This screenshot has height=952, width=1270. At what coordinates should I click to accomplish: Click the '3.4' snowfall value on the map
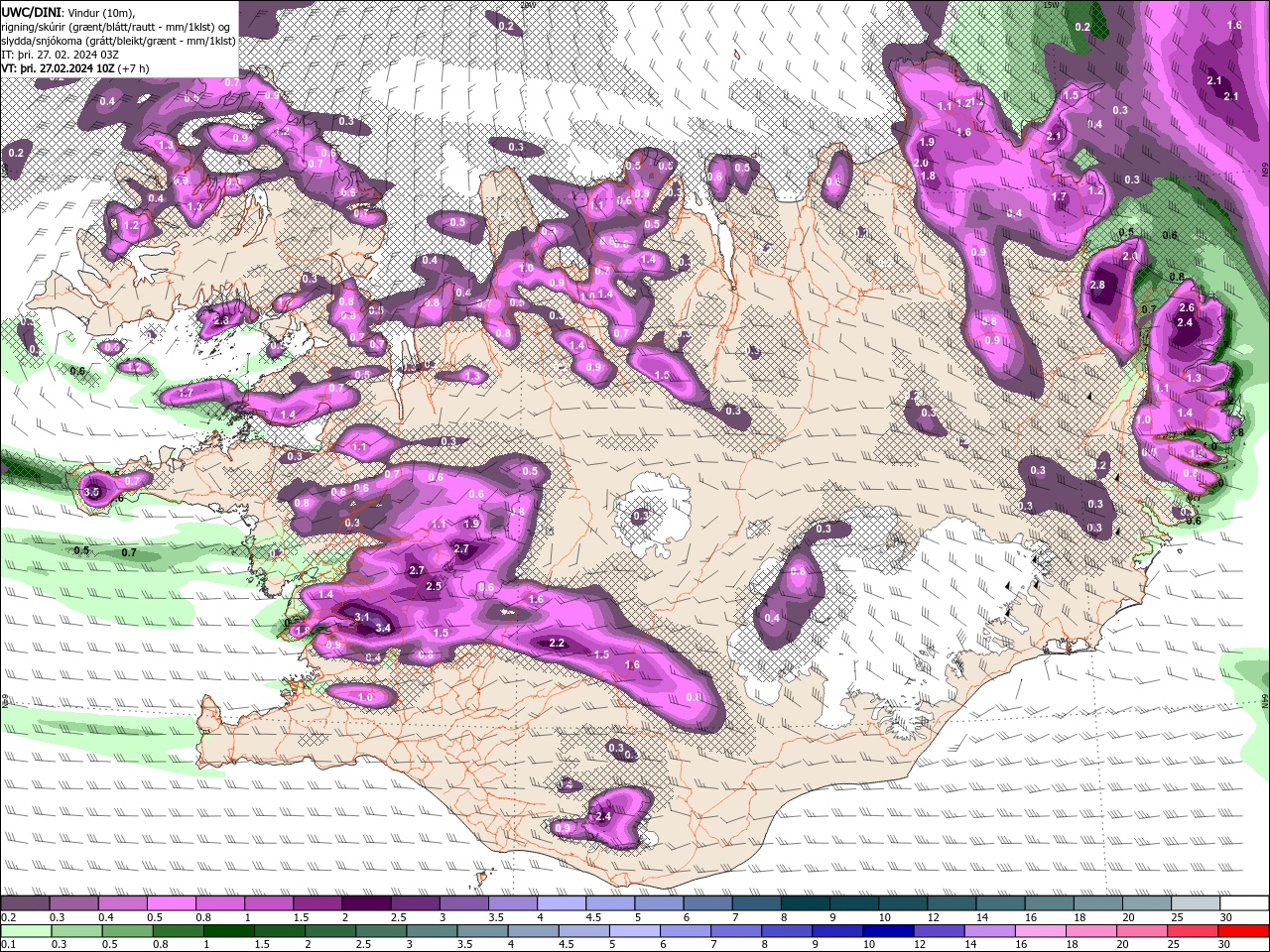point(383,628)
